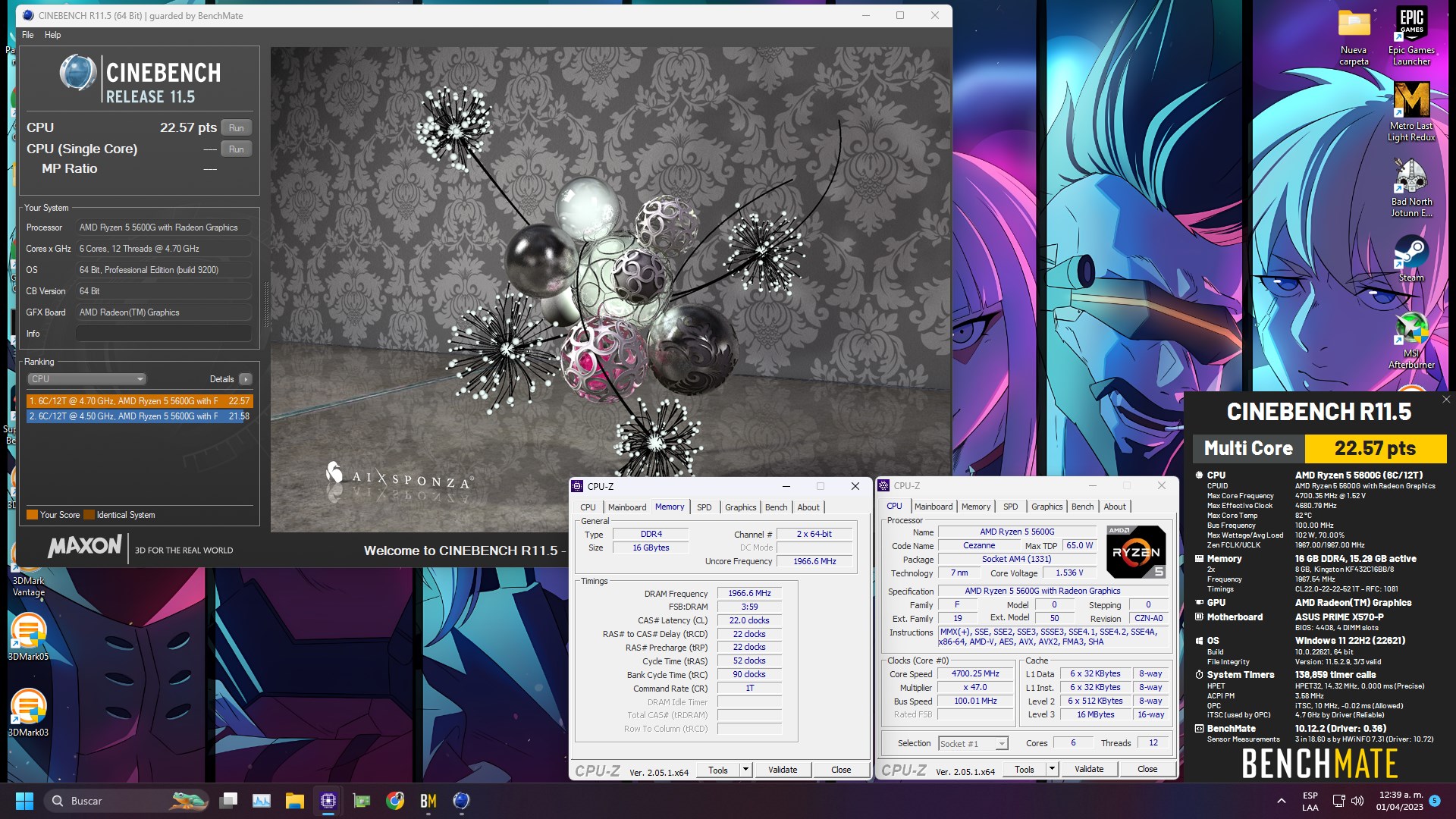Launch Steam from the desktop
1456x819 pixels.
point(1411,258)
